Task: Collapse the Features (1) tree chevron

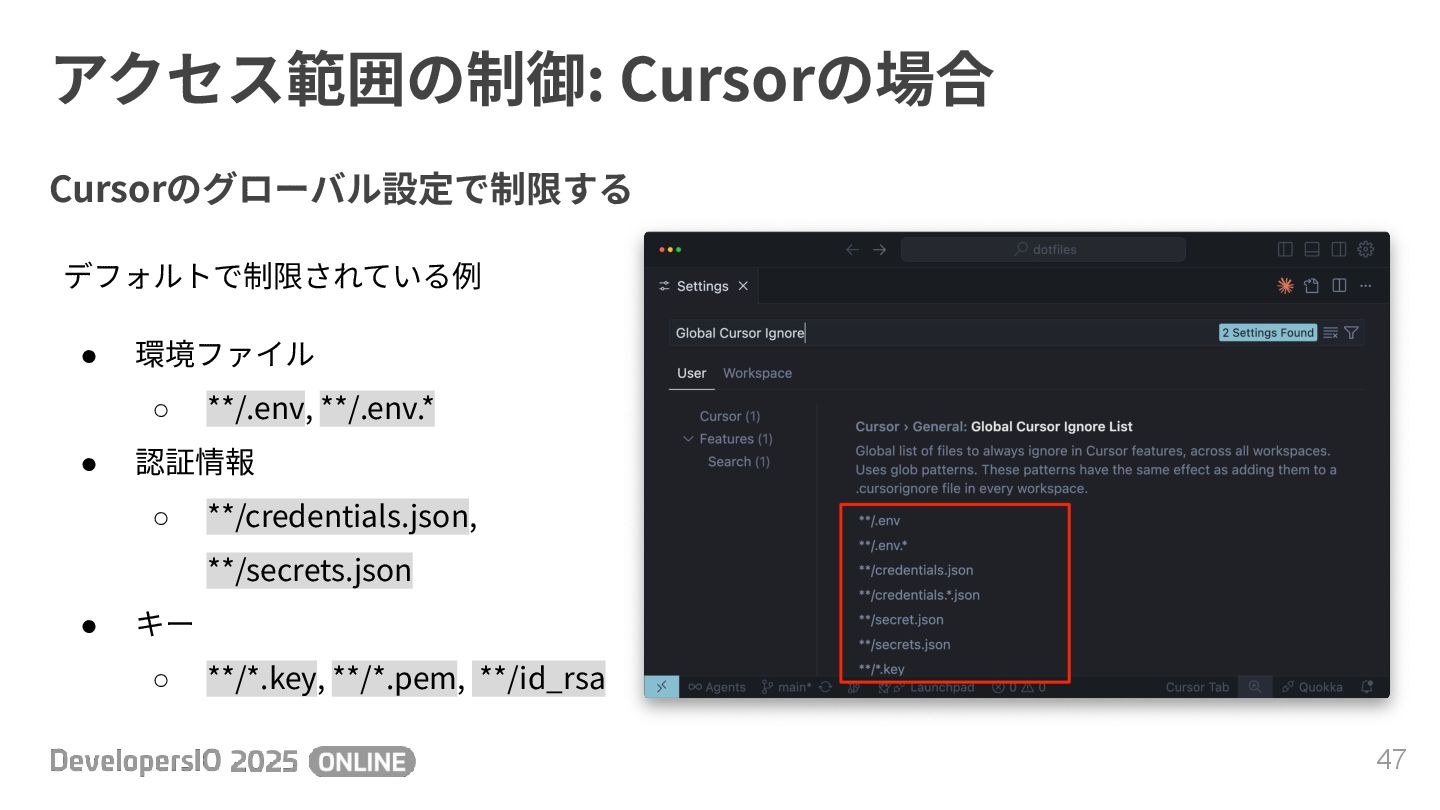Action: [688, 439]
